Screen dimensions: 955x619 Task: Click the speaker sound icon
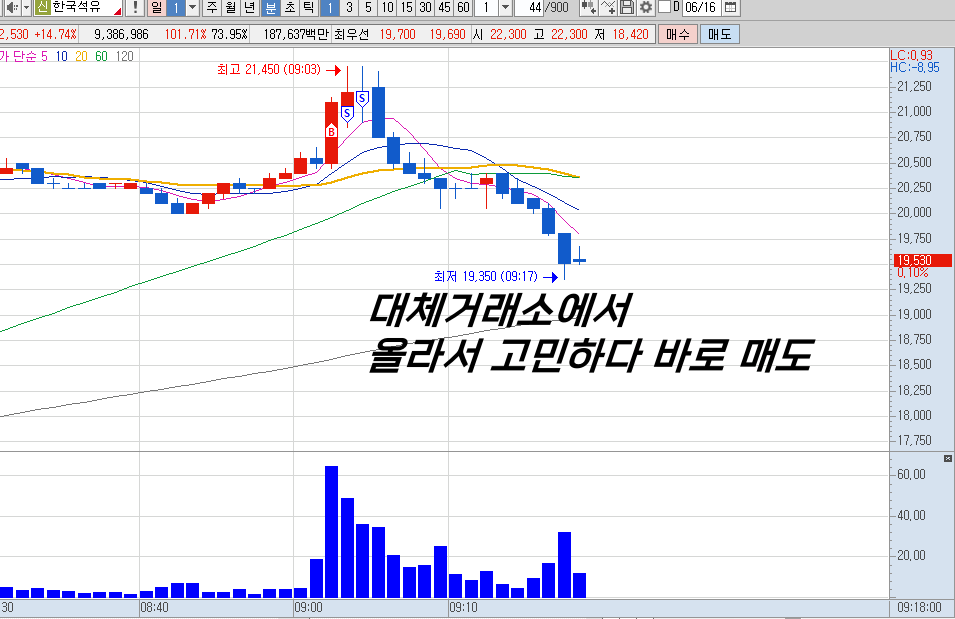(12, 7)
